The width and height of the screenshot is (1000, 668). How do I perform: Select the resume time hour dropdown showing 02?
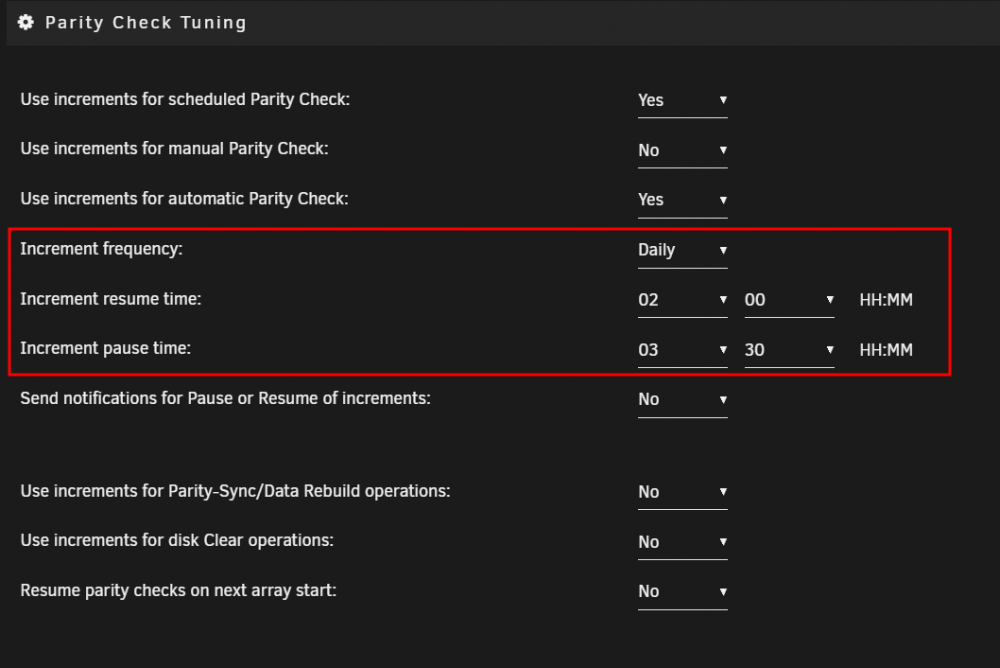coord(682,300)
